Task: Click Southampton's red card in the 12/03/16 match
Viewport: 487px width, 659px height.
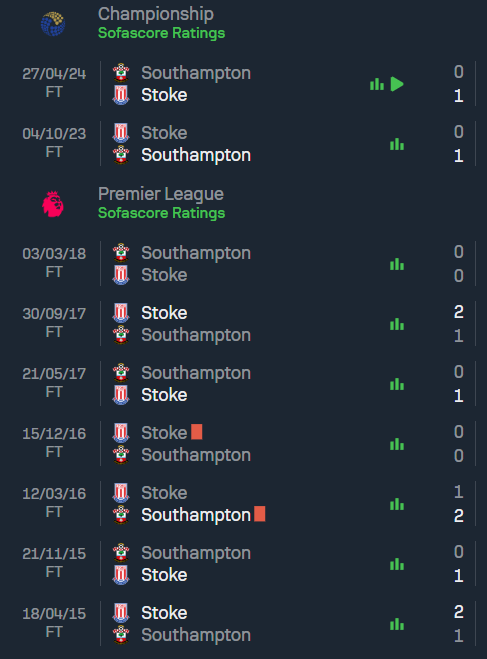Action: 260,514
